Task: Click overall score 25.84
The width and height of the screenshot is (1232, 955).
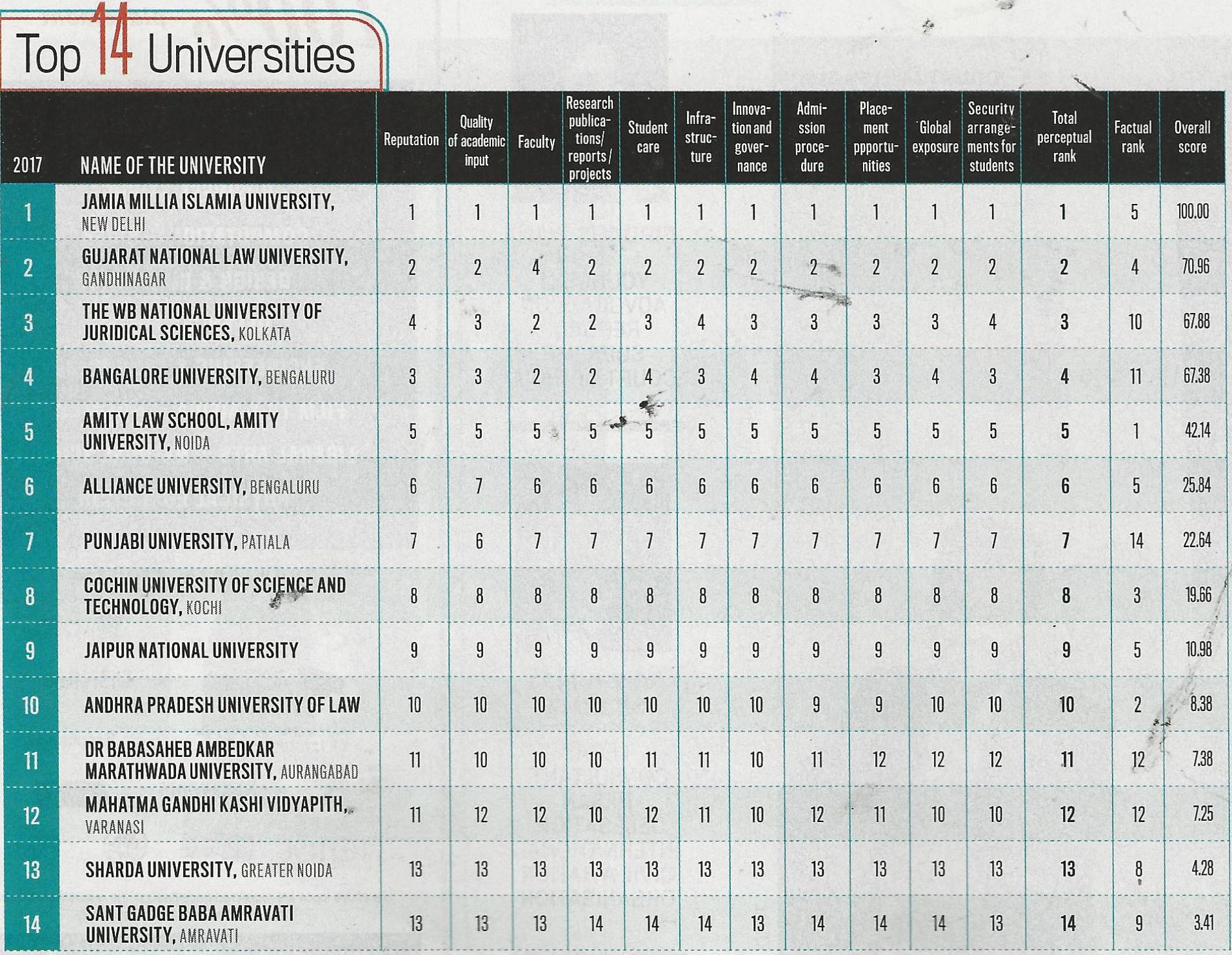Action: [1197, 485]
